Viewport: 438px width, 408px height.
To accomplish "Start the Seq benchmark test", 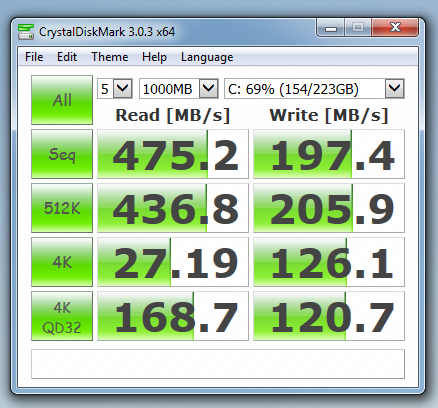I will pos(62,154).
